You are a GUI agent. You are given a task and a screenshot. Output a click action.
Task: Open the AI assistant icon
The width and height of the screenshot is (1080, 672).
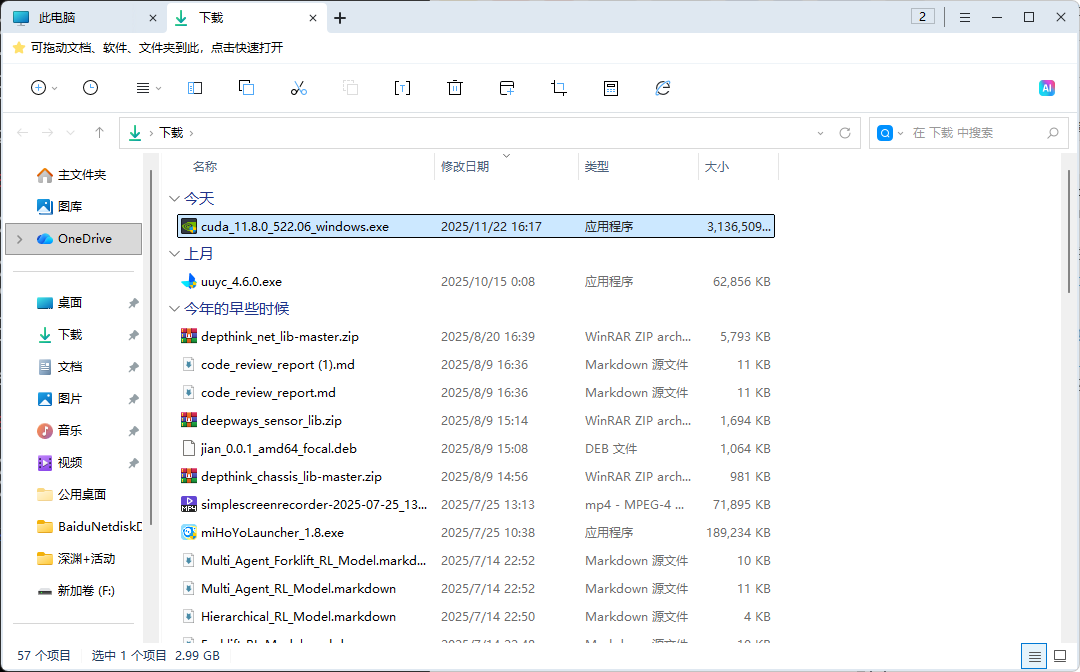(1047, 87)
